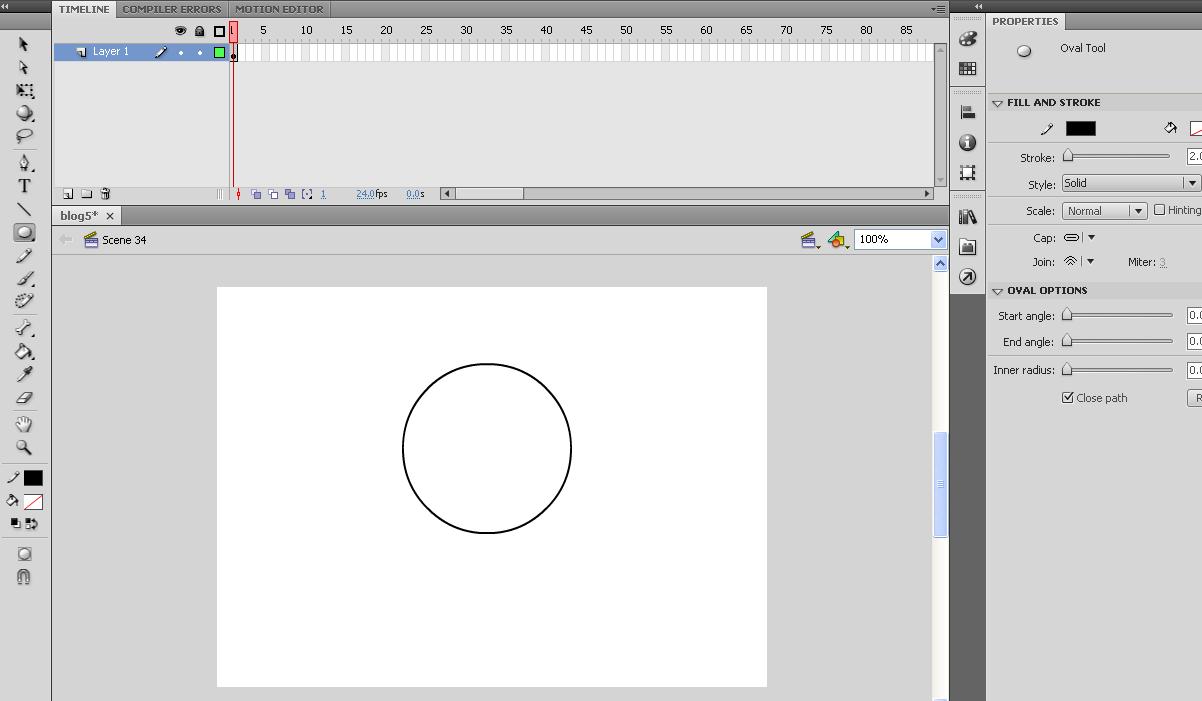Viewport: 1202px width, 701px height.
Task: Open the Project panel arrow icon
Action: (967, 277)
